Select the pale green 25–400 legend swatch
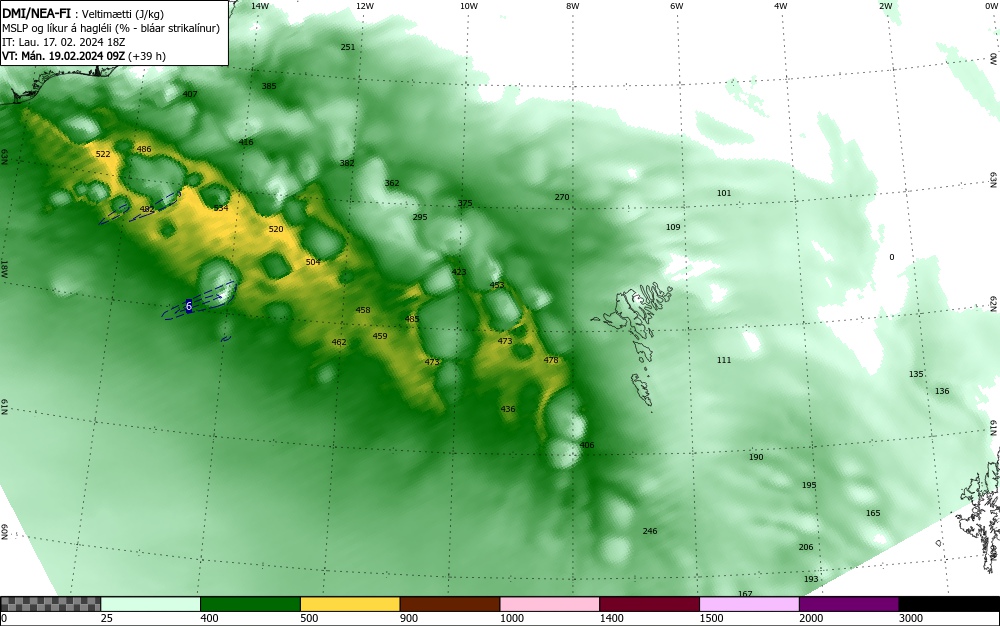Image resolution: width=1000 pixels, height=626 pixels. pos(151,604)
